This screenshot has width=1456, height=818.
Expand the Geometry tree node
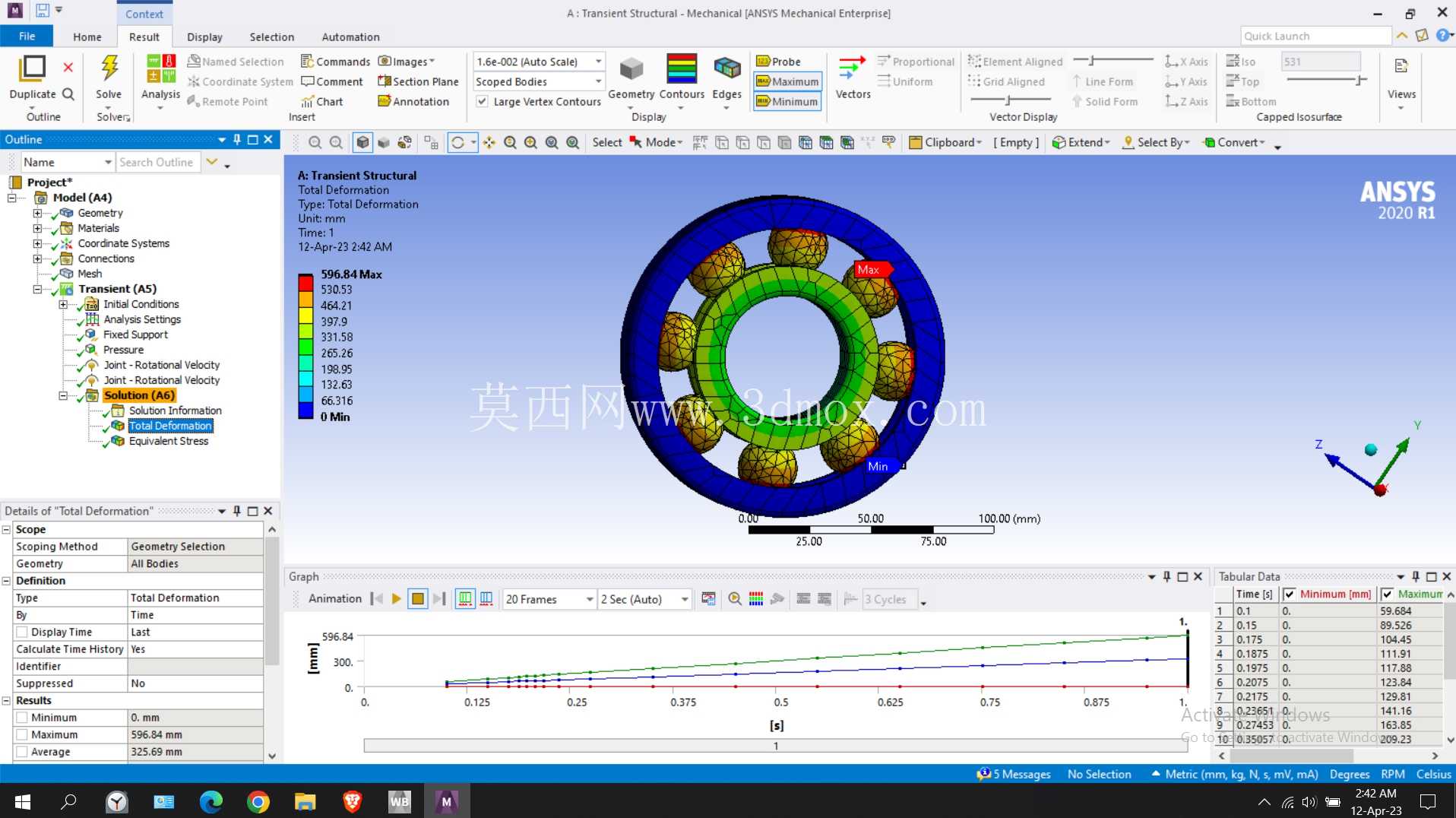pos(37,213)
